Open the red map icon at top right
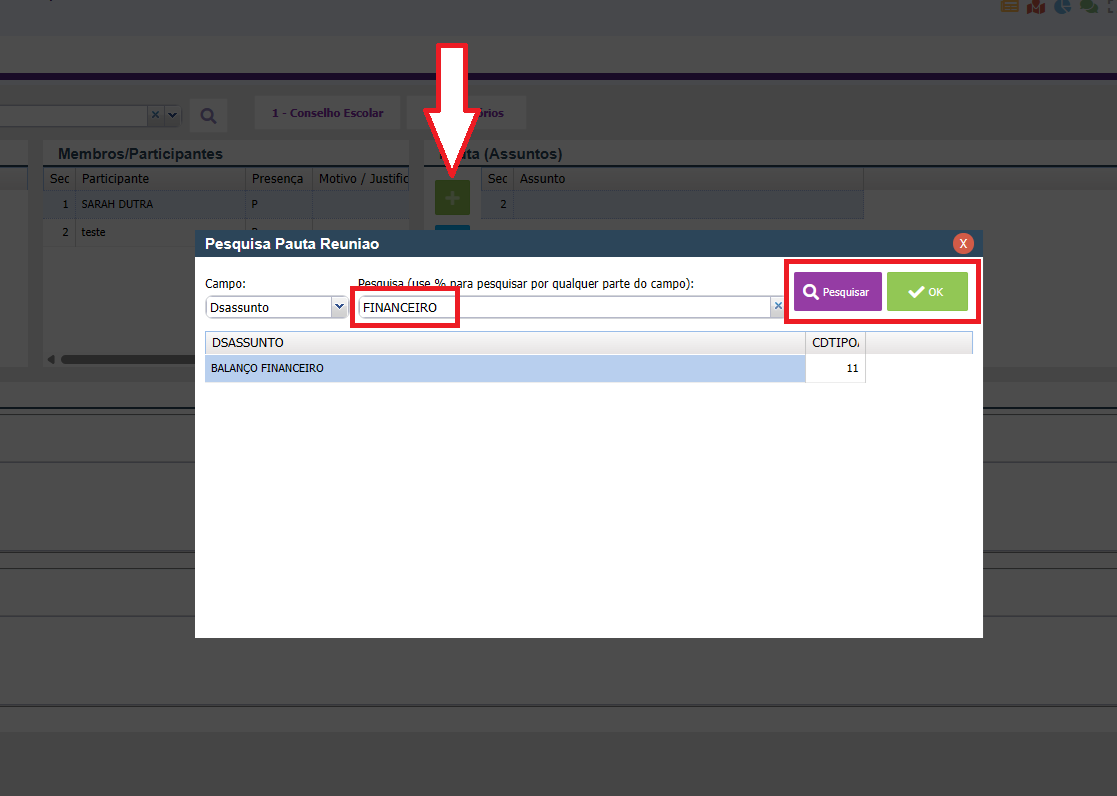Image resolution: width=1117 pixels, height=796 pixels. point(1036,6)
